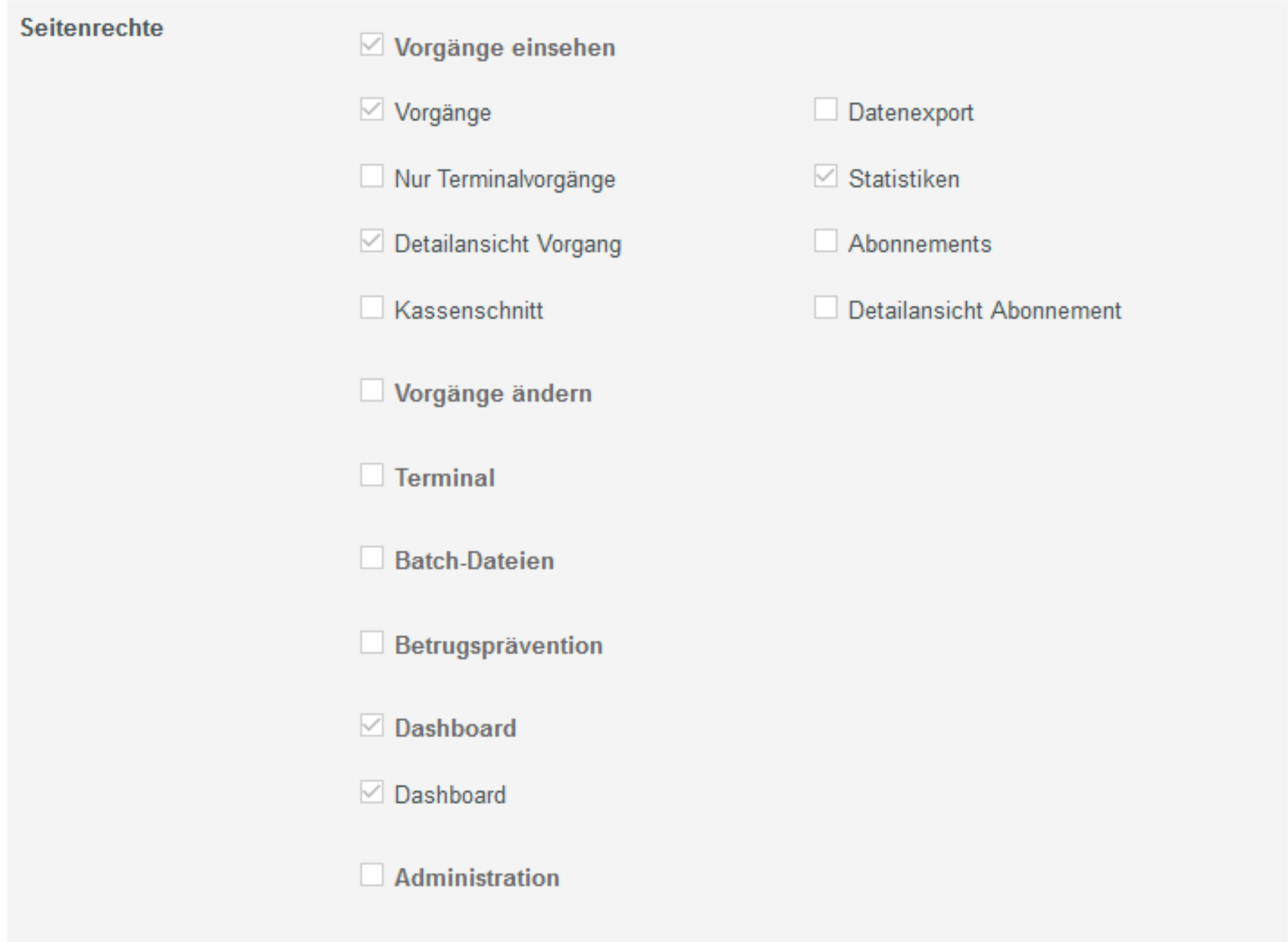
Task: Tick the 'Kassenschnitt' checkbox
Action: 371,308
